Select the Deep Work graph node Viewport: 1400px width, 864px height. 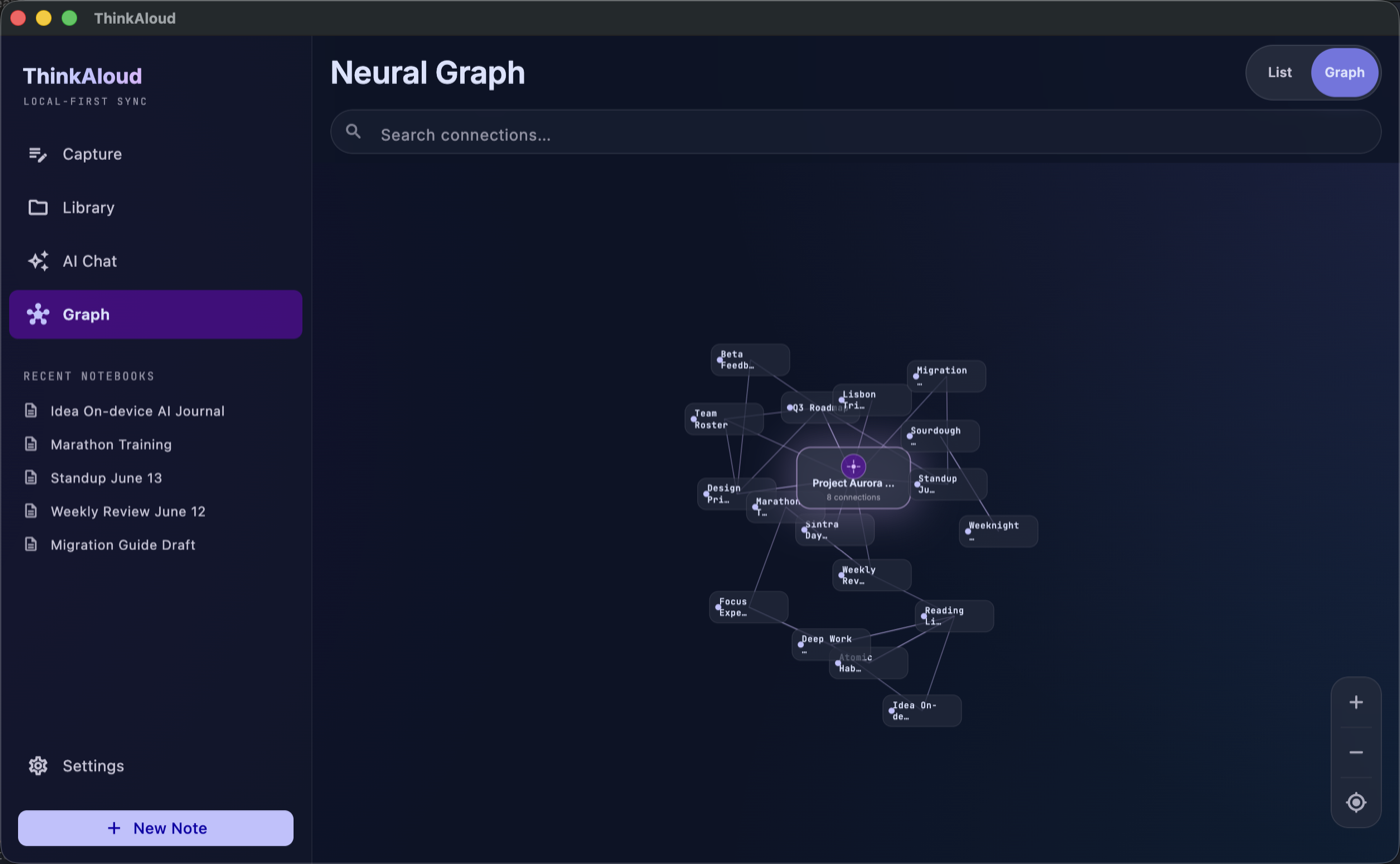click(x=831, y=644)
